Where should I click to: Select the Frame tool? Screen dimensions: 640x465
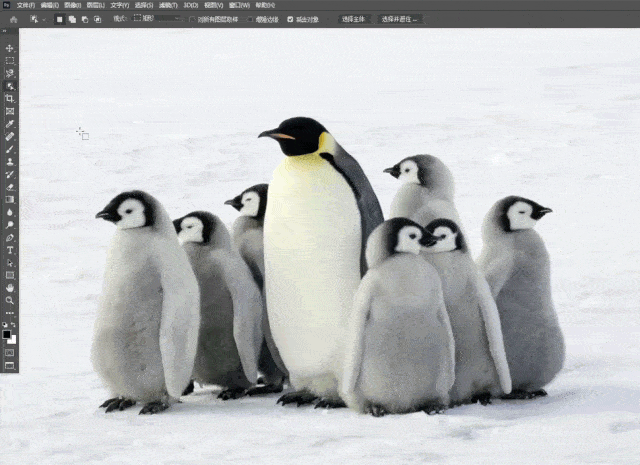(x=9, y=111)
